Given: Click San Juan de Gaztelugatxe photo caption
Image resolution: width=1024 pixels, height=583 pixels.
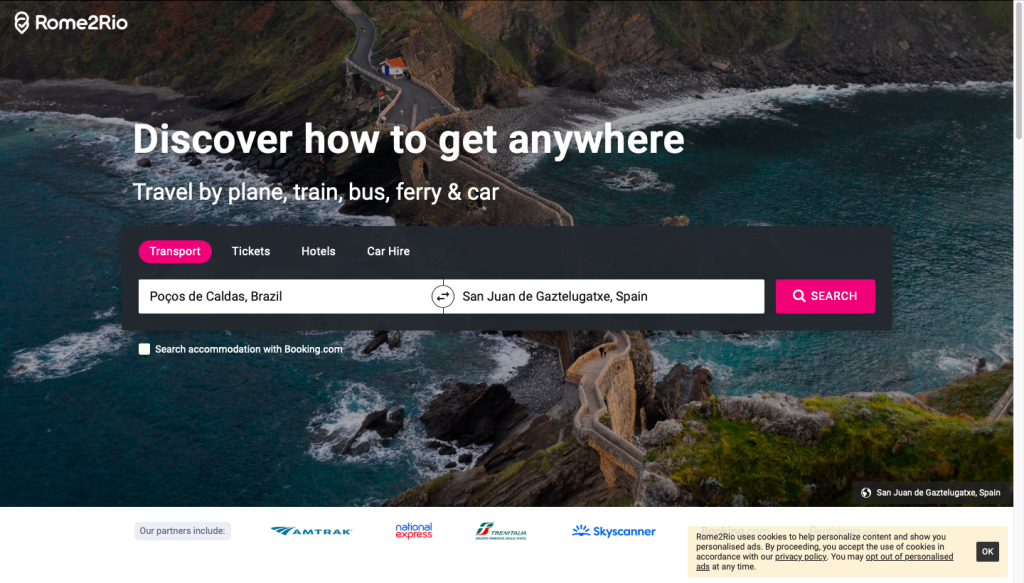Looking at the screenshot, I should pos(938,493).
